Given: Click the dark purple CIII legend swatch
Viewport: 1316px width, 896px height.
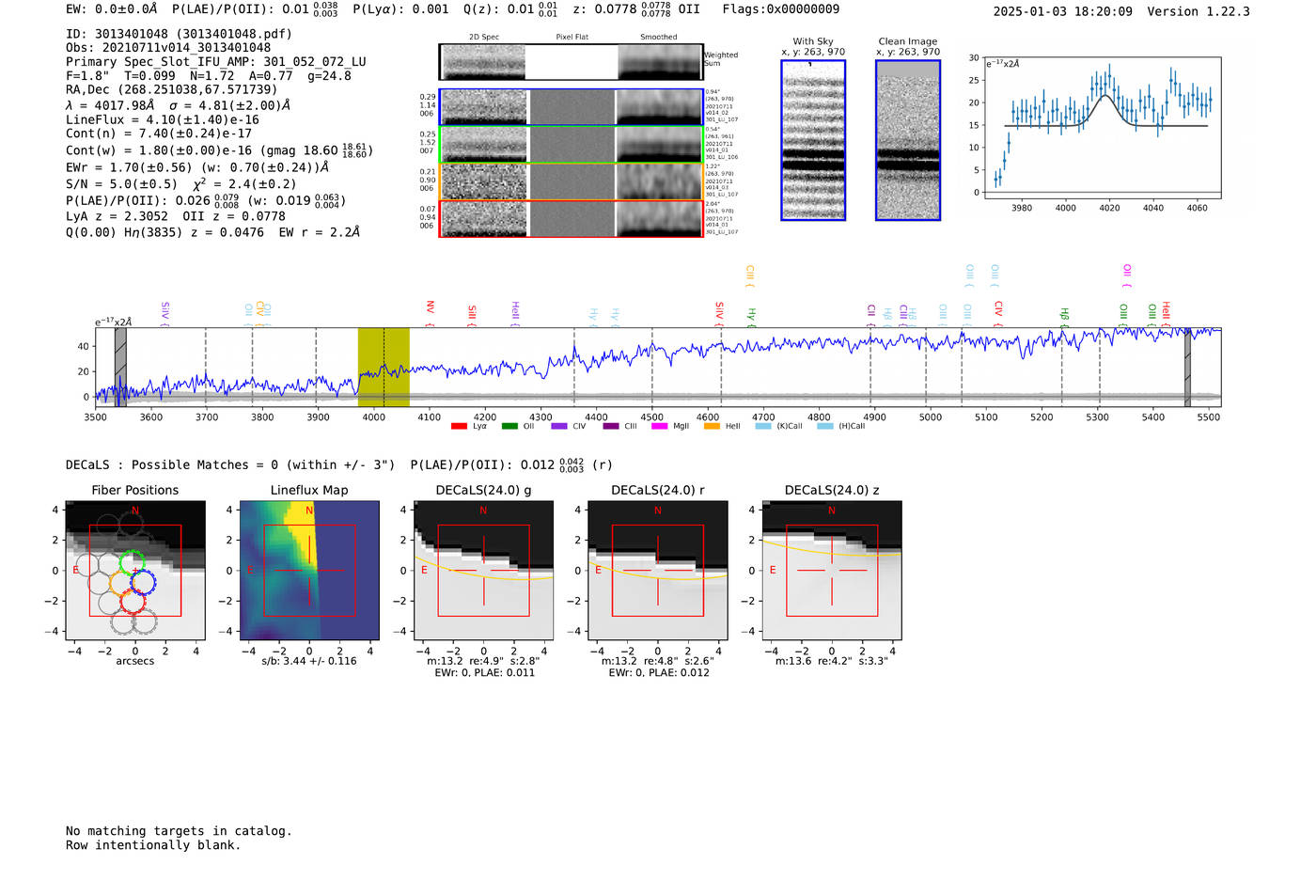Looking at the screenshot, I should point(611,427).
